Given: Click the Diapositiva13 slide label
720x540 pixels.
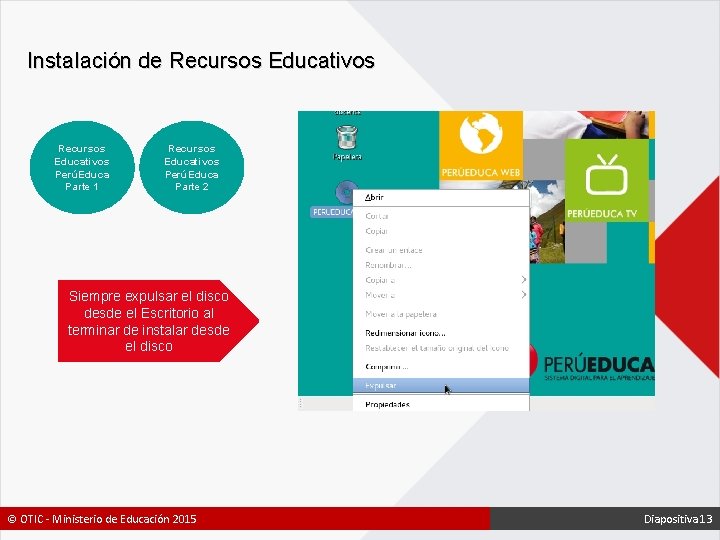Looking at the screenshot, I should pyautogui.click(x=678, y=519).
